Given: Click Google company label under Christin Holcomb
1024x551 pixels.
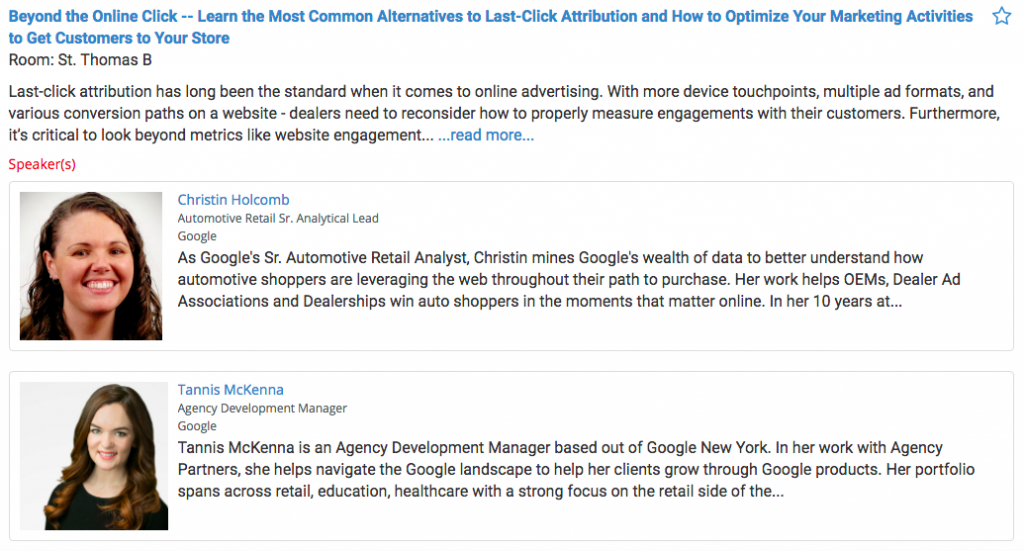Looking at the screenshot, I should tap(197, 236).
